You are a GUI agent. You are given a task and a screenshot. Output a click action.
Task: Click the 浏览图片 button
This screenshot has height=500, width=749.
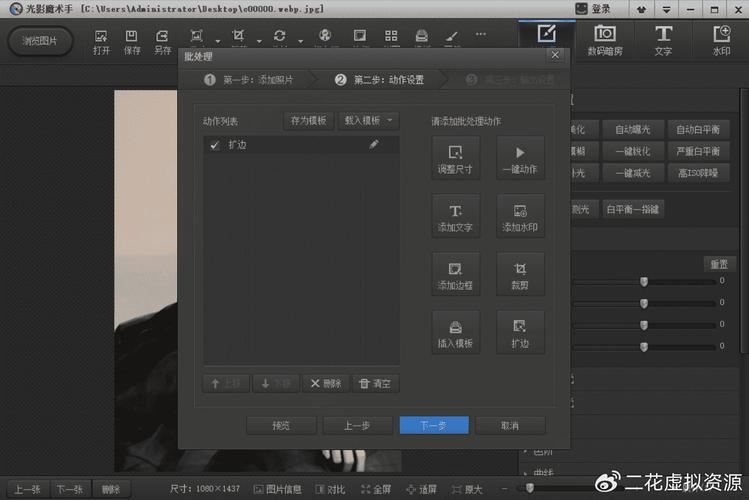(40, 41)
